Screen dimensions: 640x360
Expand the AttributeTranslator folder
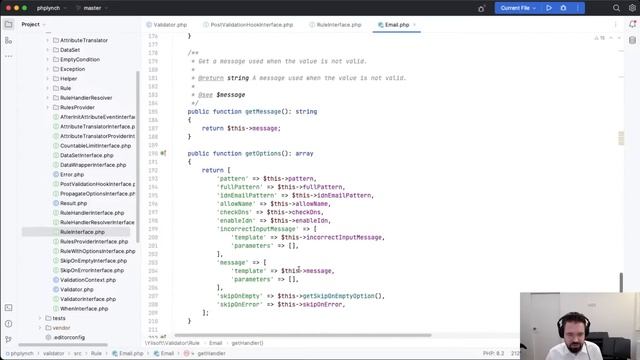pos(47,40)
